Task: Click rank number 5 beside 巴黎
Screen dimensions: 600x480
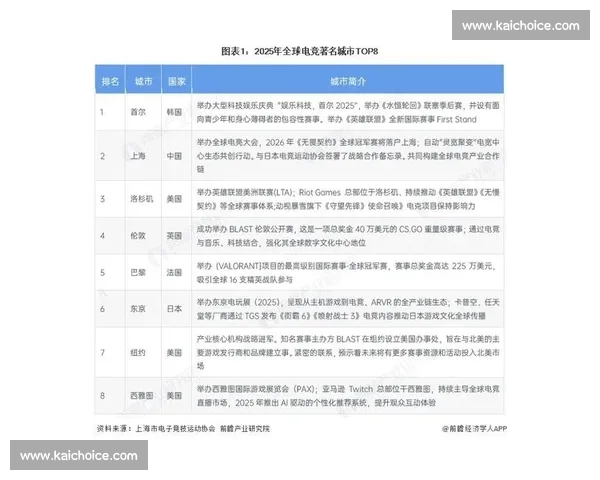Action: tap(102, 272)
